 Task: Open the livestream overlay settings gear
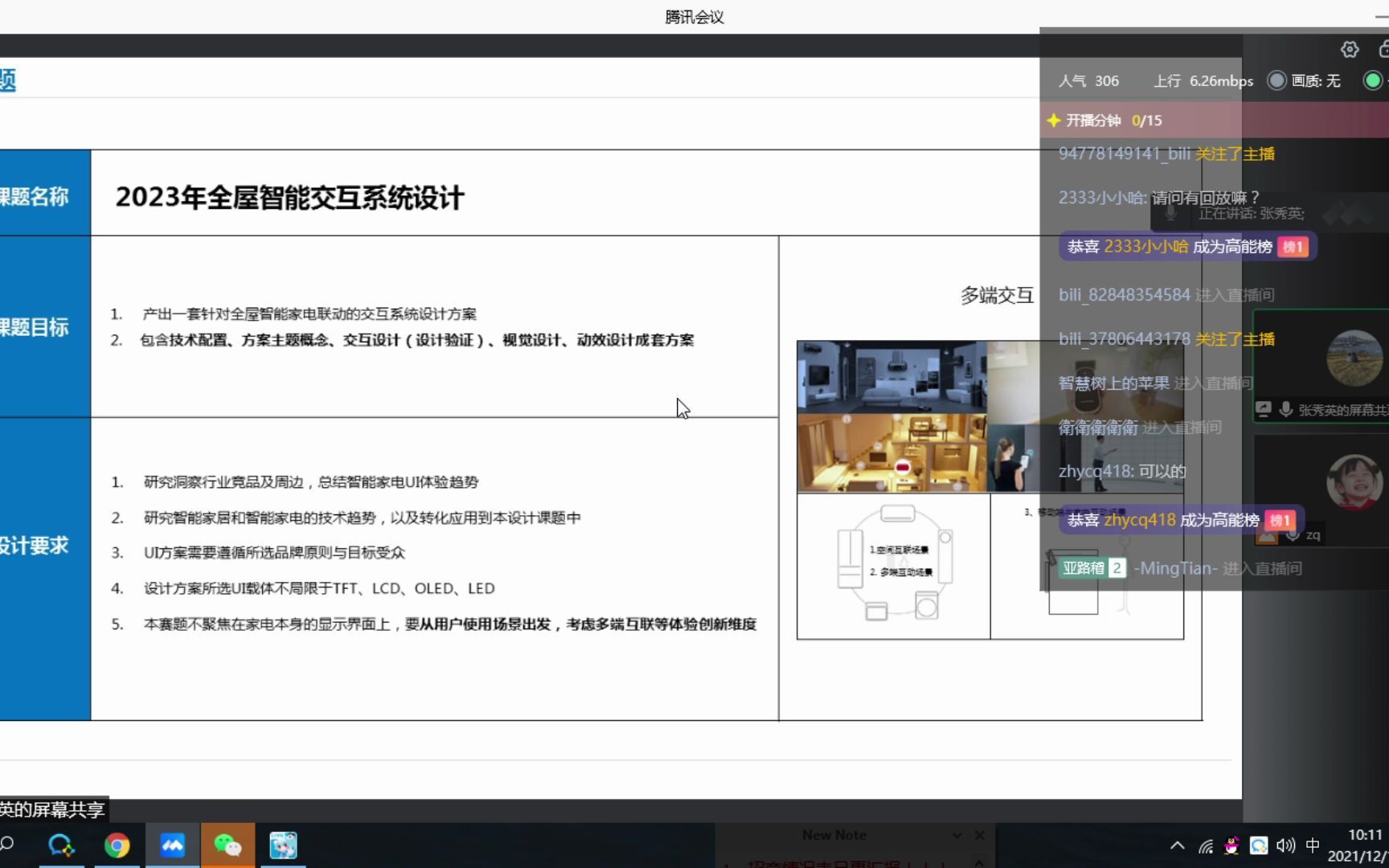click(x=1350, y=50)
